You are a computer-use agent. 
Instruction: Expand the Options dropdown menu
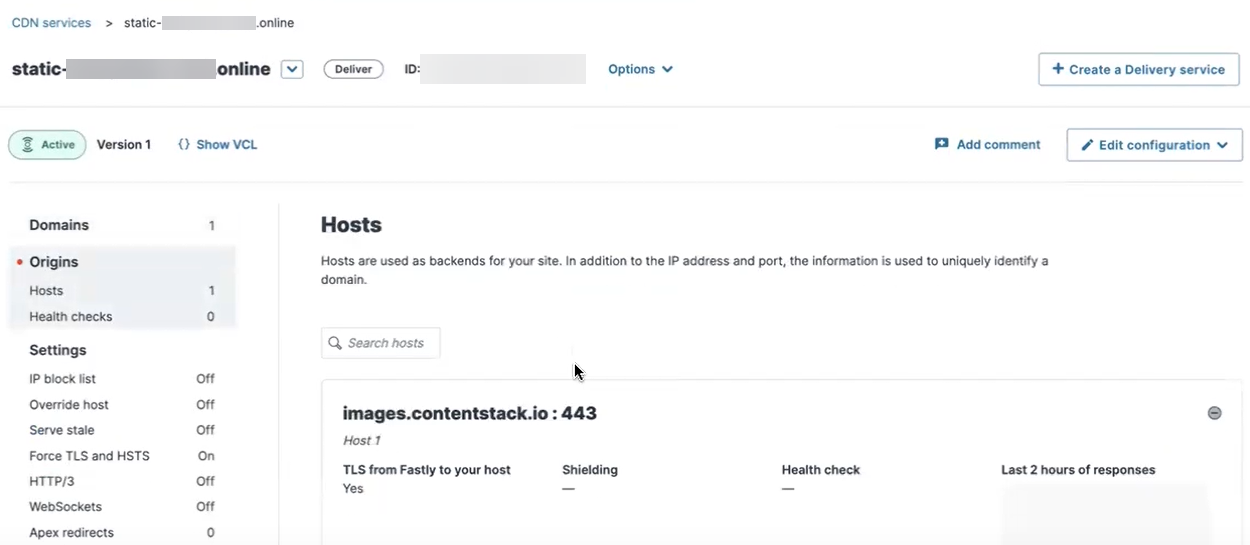(640, 70)
